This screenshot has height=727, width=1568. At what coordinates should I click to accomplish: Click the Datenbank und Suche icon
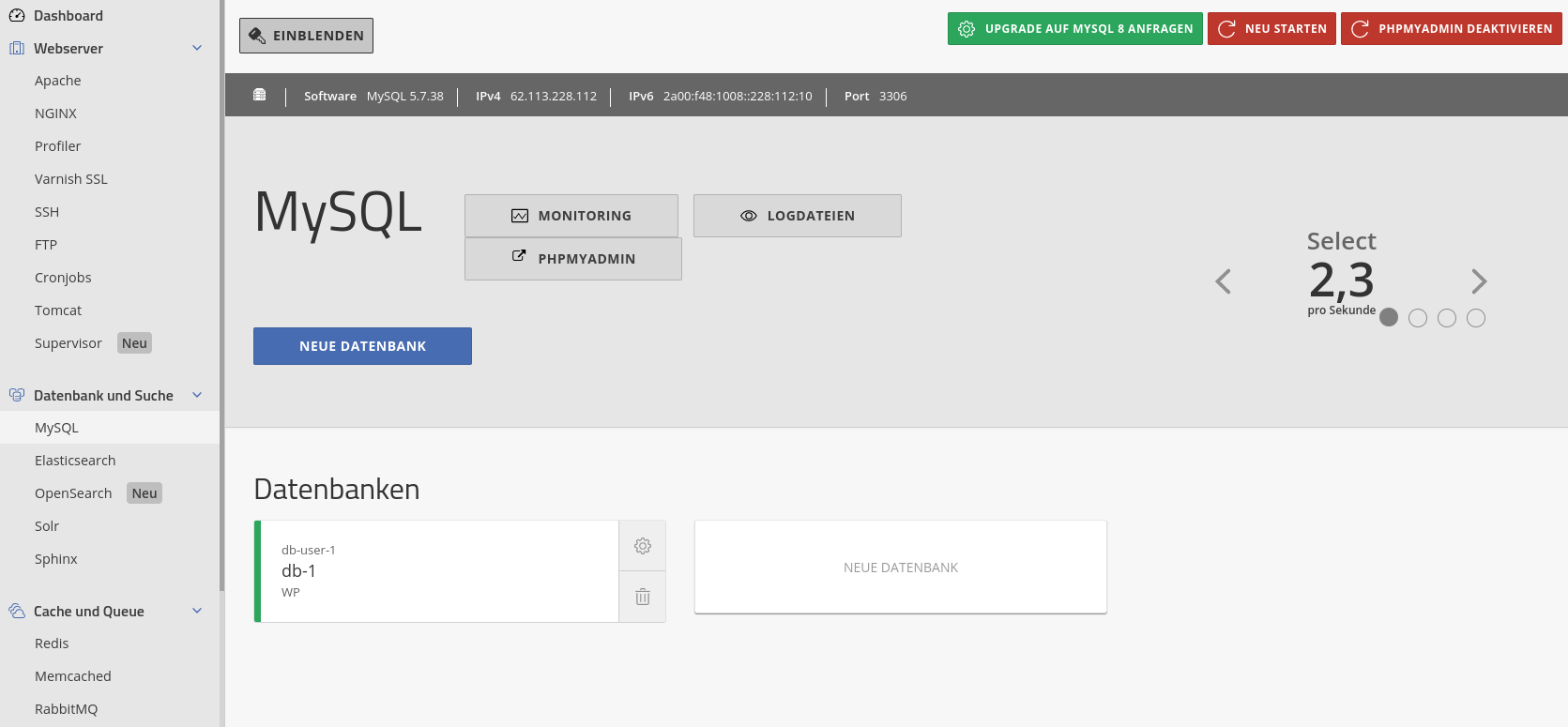17,395
